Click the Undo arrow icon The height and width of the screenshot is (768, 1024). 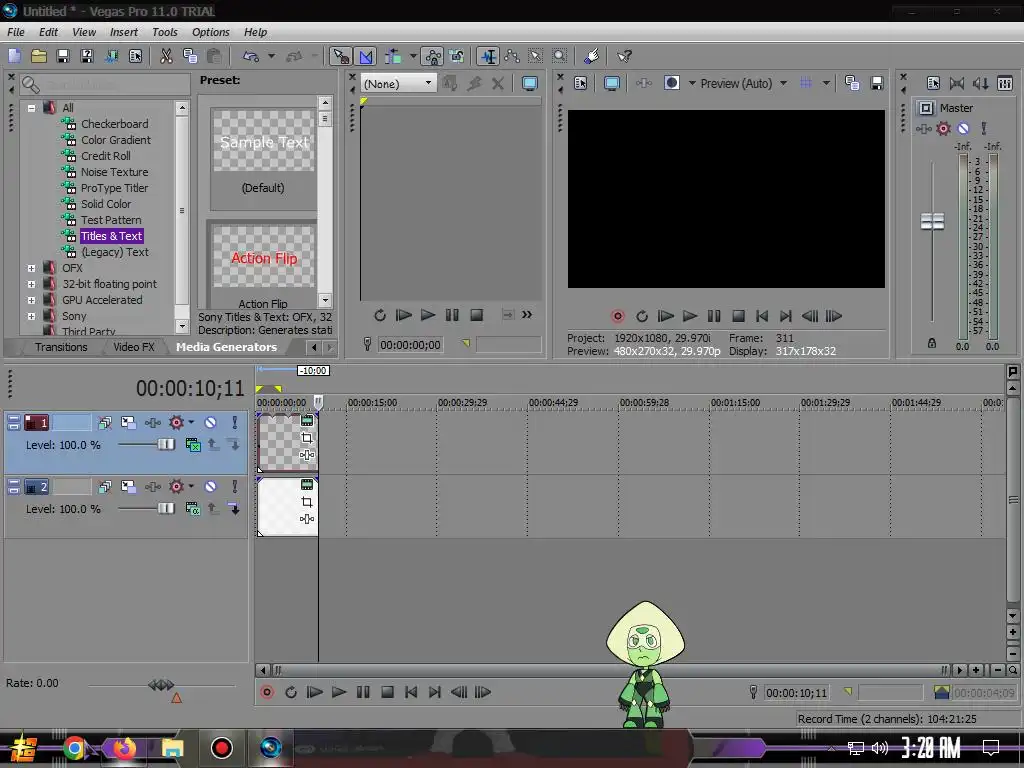(251, 56)
